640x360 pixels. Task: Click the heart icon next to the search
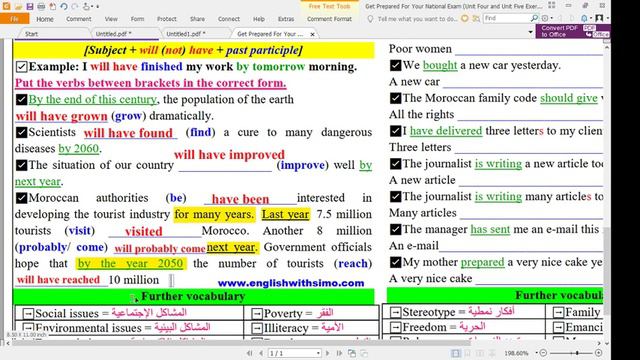coord(464,18)
